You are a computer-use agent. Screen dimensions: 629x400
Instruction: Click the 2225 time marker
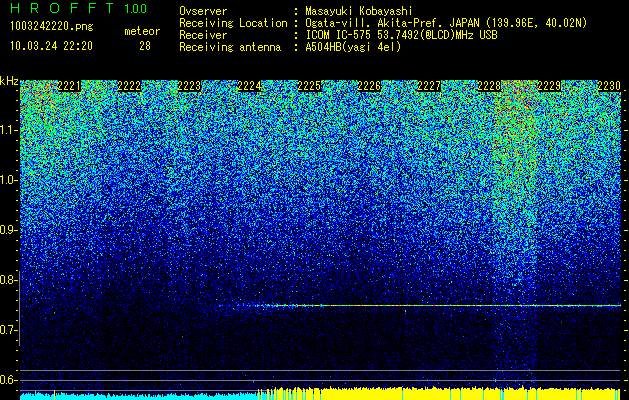click(x=309, y=86)
